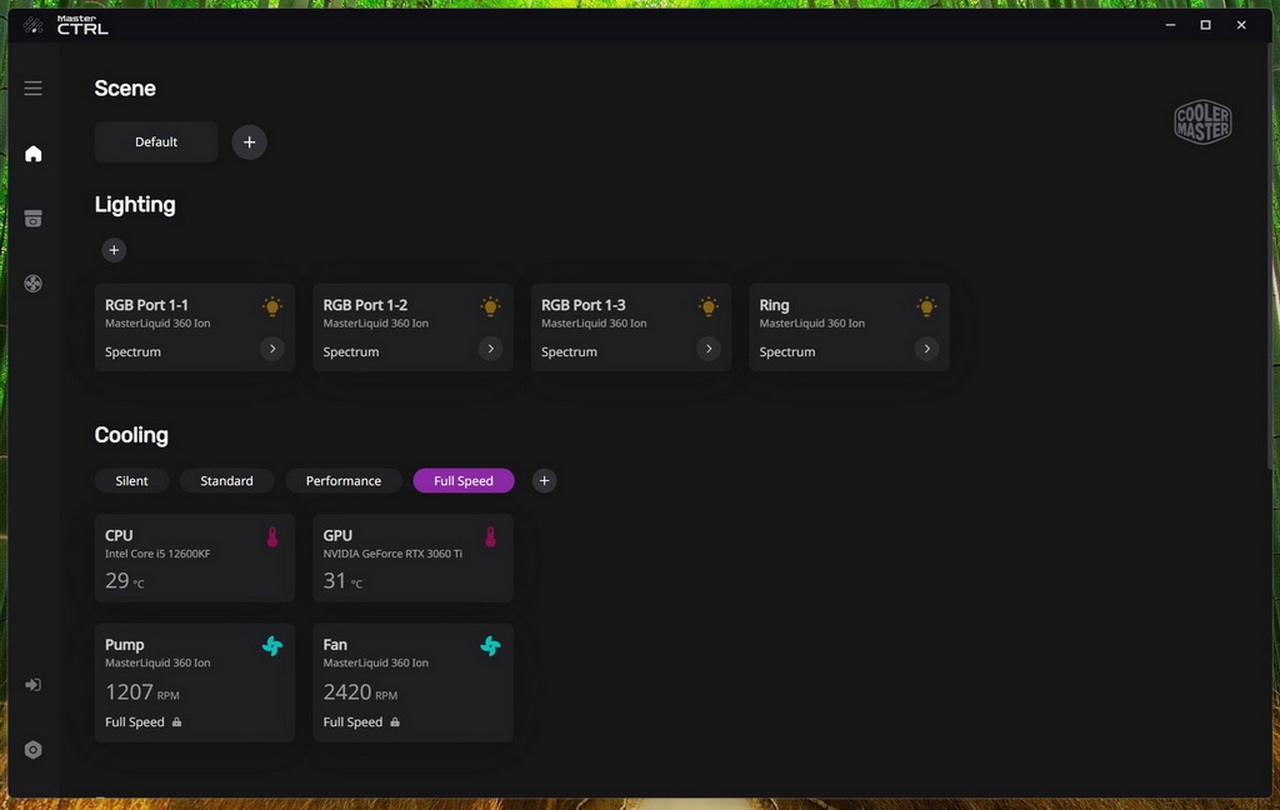Select the Default scene

point(156,142)
